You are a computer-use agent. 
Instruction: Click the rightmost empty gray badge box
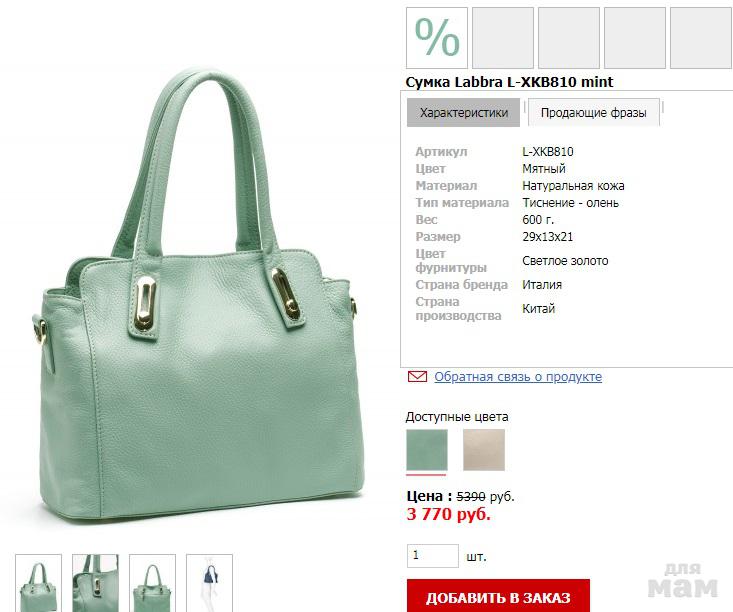click(701, 38)
